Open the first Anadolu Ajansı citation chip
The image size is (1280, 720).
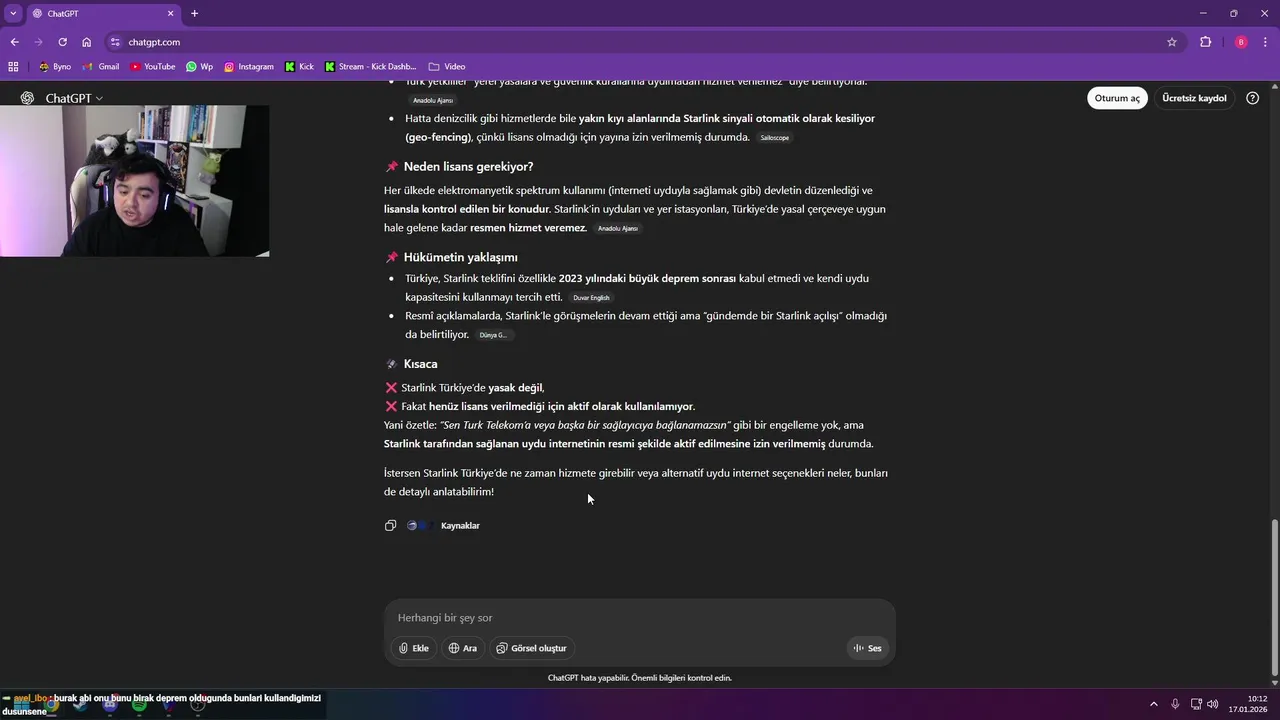[x=433, y=100]
